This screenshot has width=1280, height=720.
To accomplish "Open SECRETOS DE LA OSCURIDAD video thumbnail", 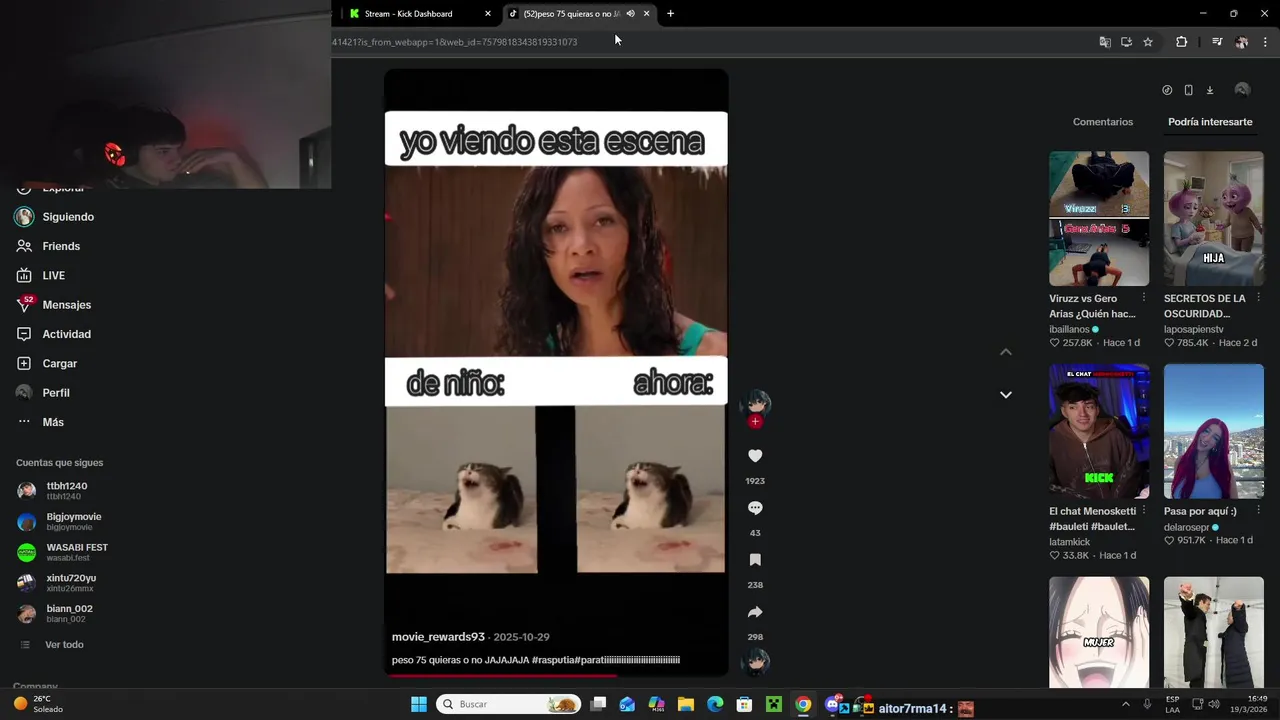I will 1214,219.
